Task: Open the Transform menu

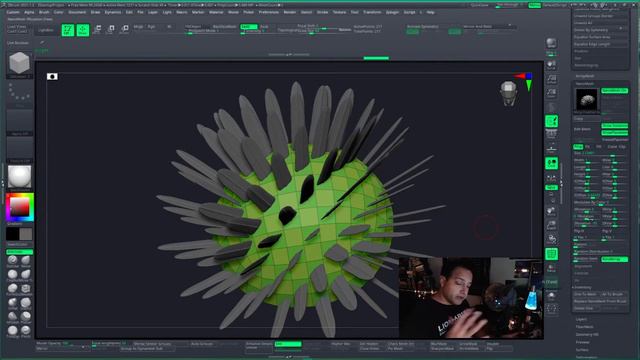Action: click(x=372, y=12)
